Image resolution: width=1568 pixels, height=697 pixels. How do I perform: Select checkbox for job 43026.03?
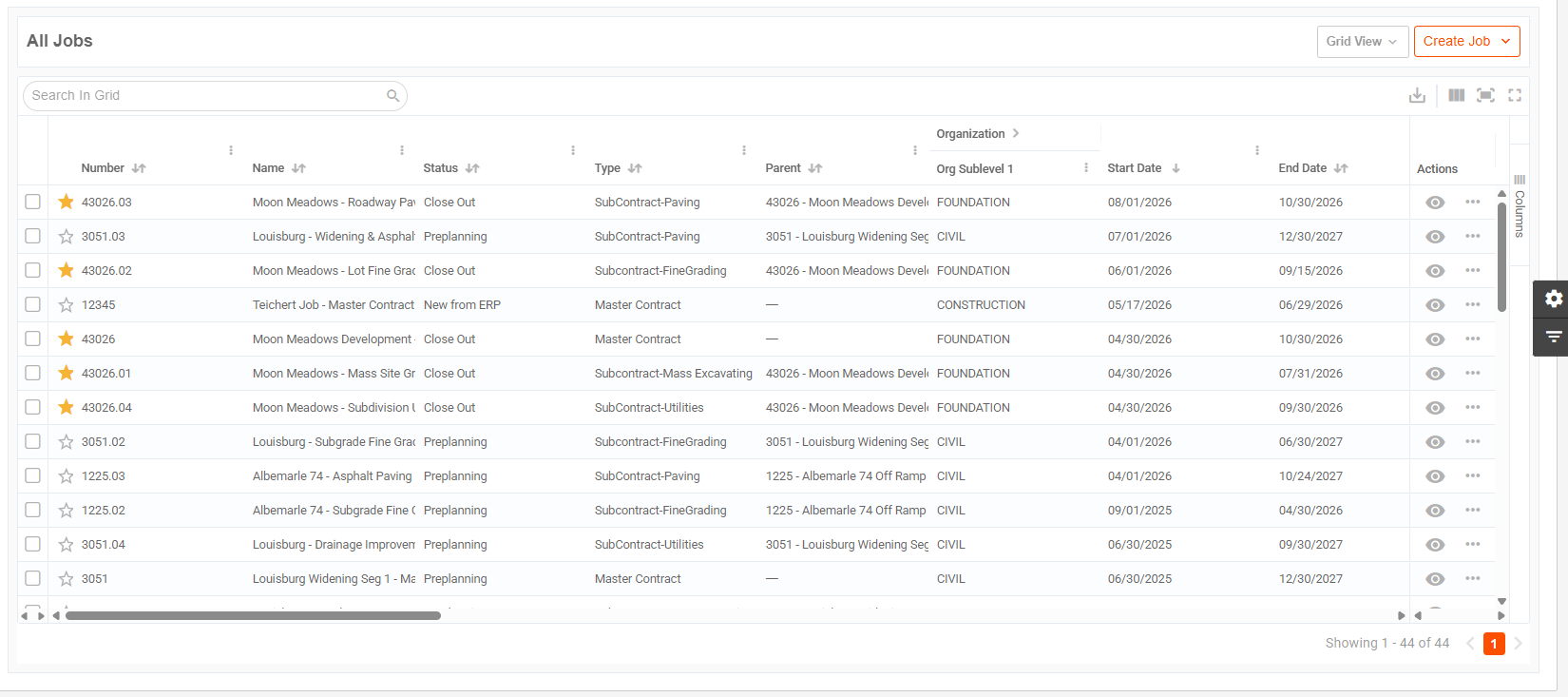point(32,202)
